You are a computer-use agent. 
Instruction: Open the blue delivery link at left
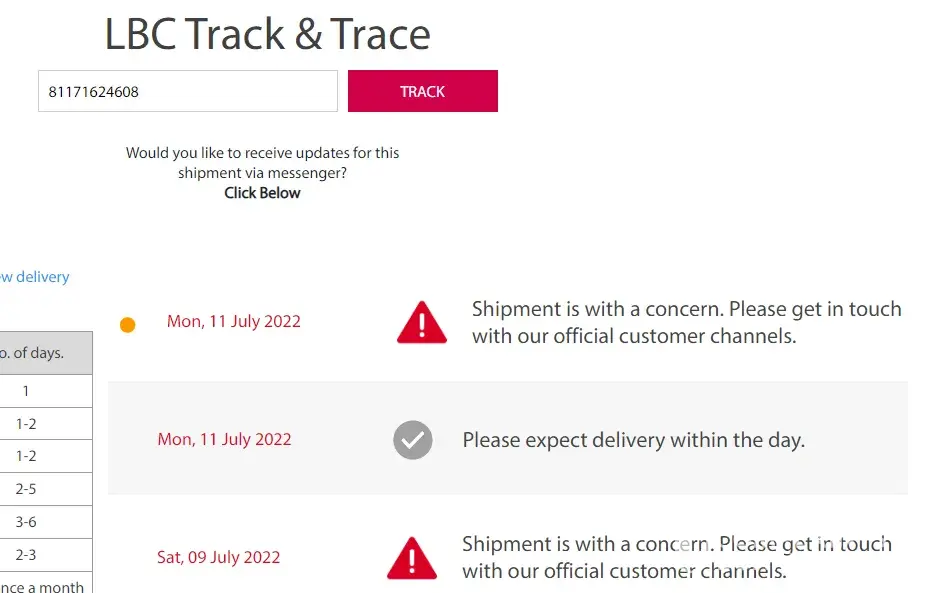tap(35, 277)
